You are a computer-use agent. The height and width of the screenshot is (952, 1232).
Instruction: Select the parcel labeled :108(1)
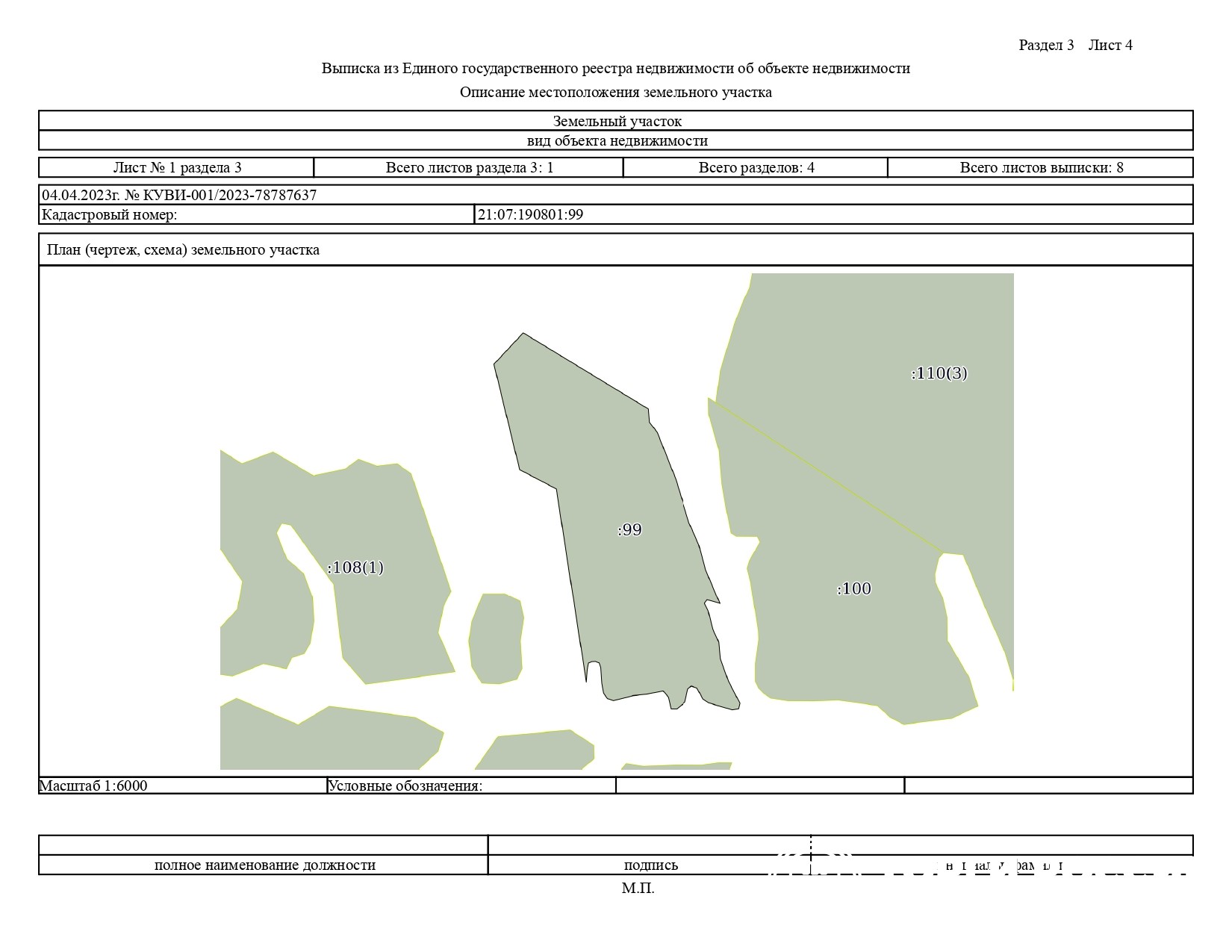(356, 568)
